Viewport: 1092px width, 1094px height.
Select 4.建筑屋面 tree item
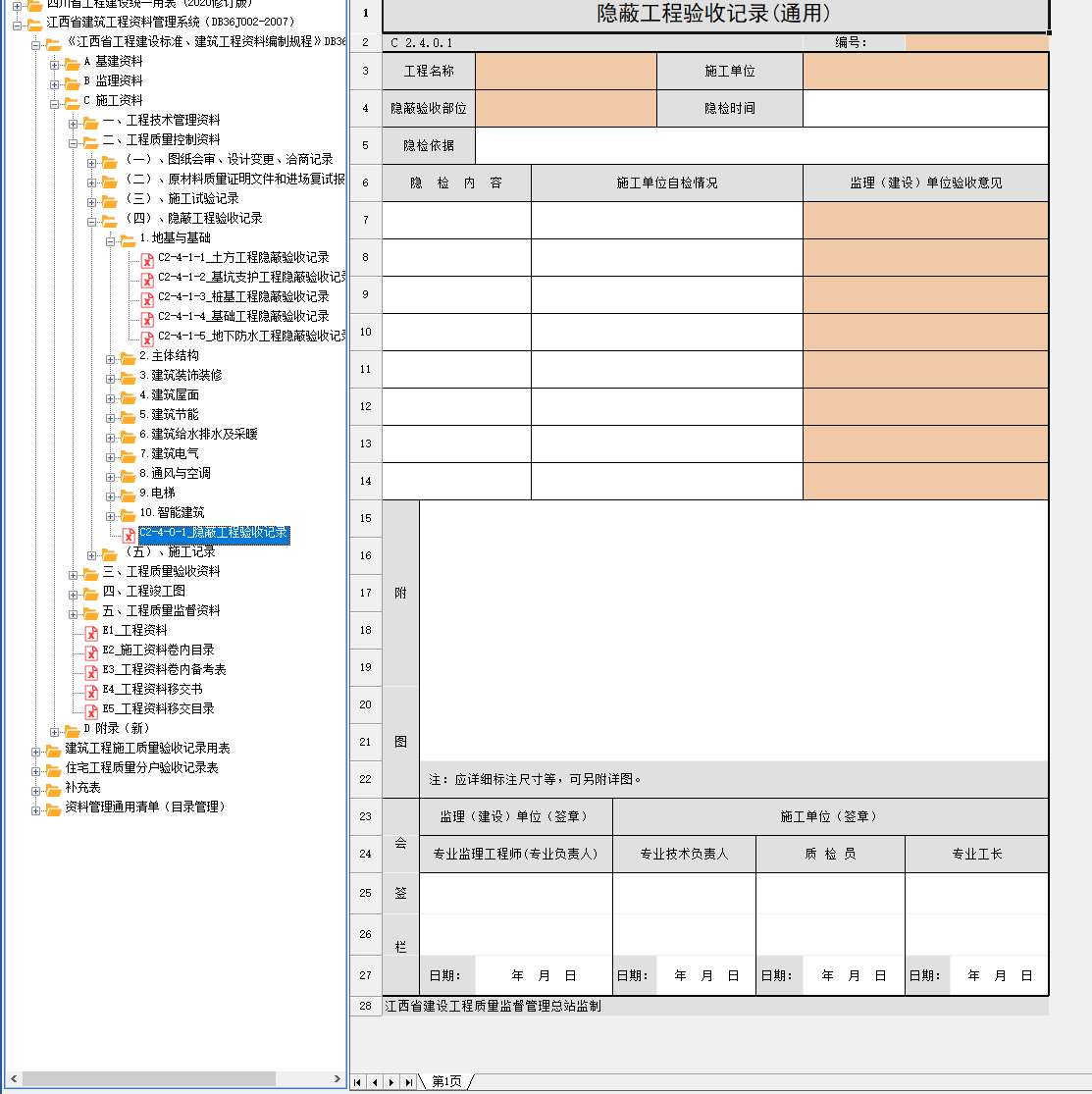tap(169, 394)
